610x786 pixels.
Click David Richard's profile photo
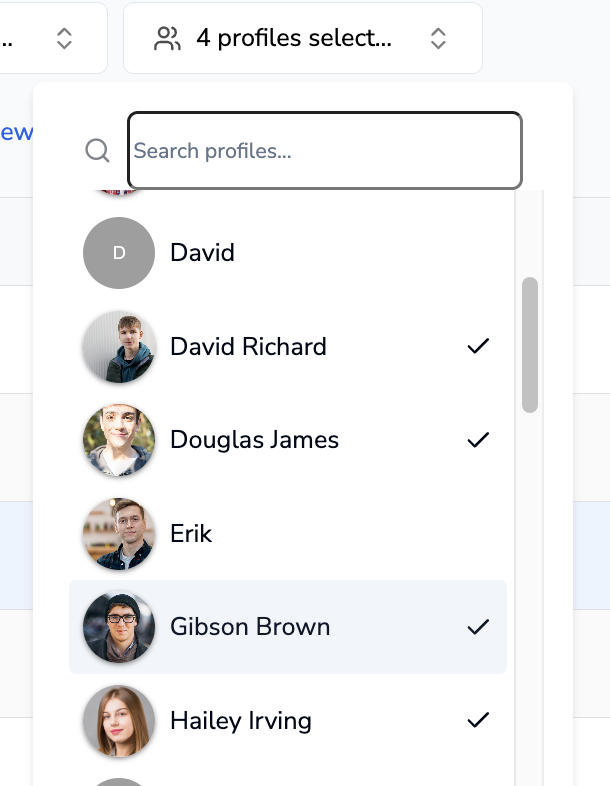point(119,347)
